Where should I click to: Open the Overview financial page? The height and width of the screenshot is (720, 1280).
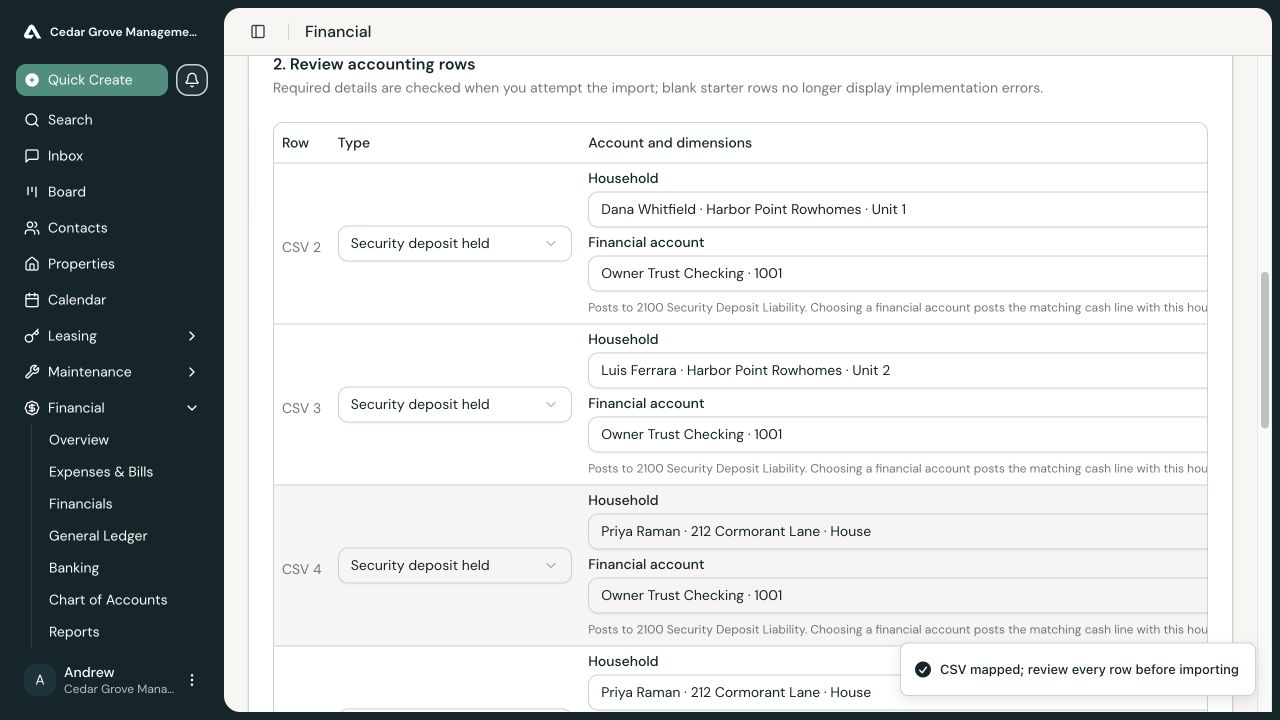pos(79,440)
